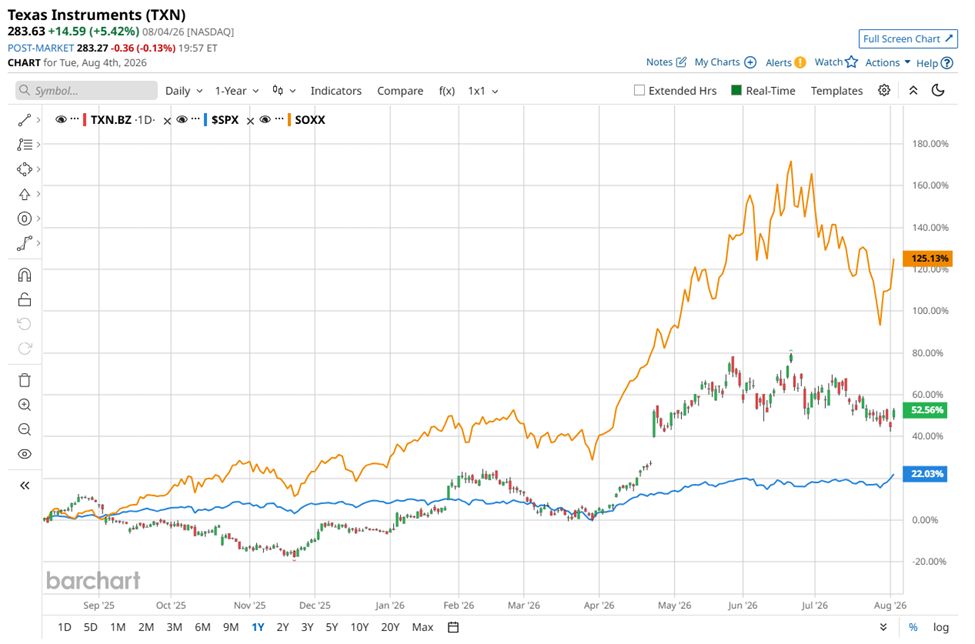975x644 pixels.
Task: Toggle log scale mode
Action: pyautogui.click(x=940, y=627)
